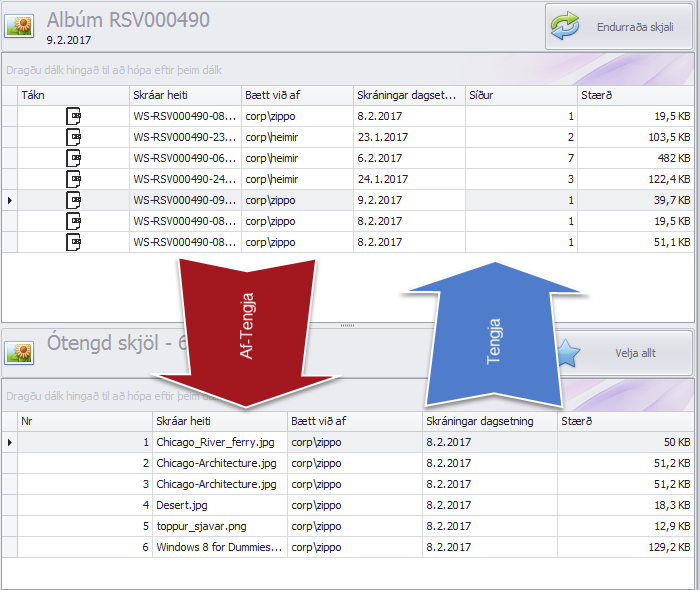
Task: Click document icon in the 51,1 KB row
Action: click(73, 242)
